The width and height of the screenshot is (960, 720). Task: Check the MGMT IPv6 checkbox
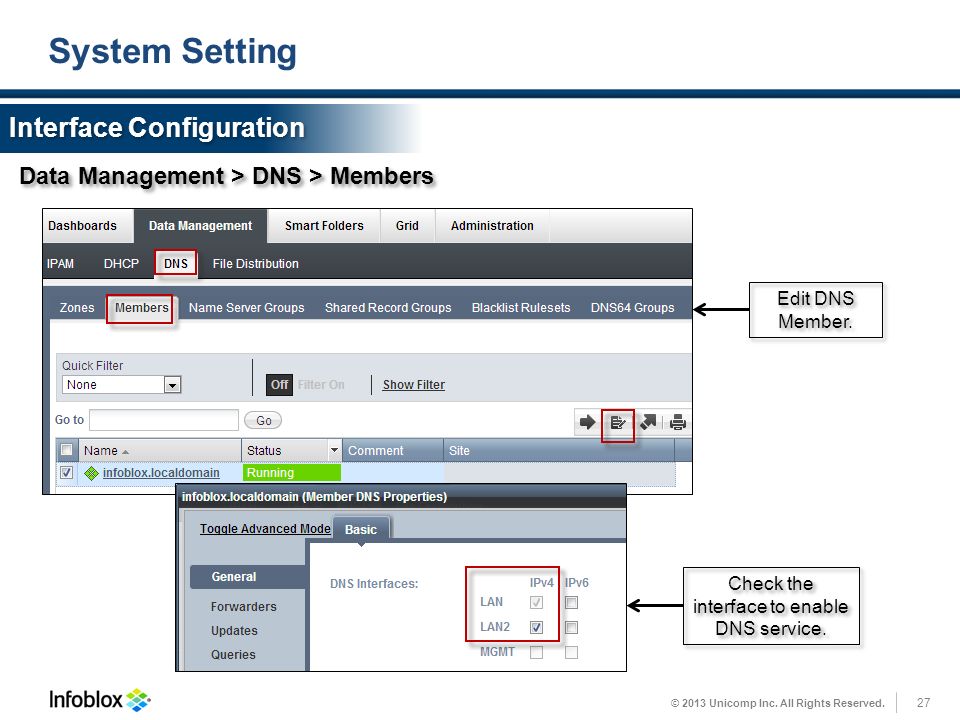tap(571, 653)
